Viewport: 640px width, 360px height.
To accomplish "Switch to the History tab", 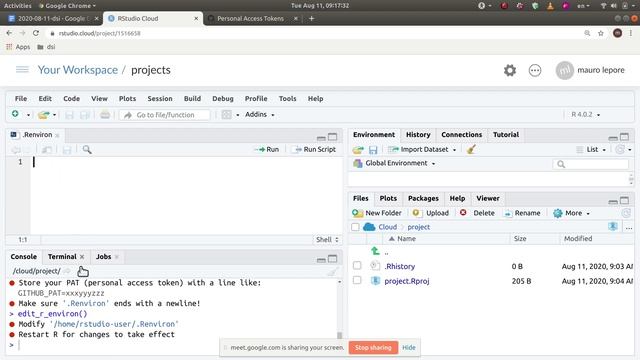I will click(x=418, y=134).
